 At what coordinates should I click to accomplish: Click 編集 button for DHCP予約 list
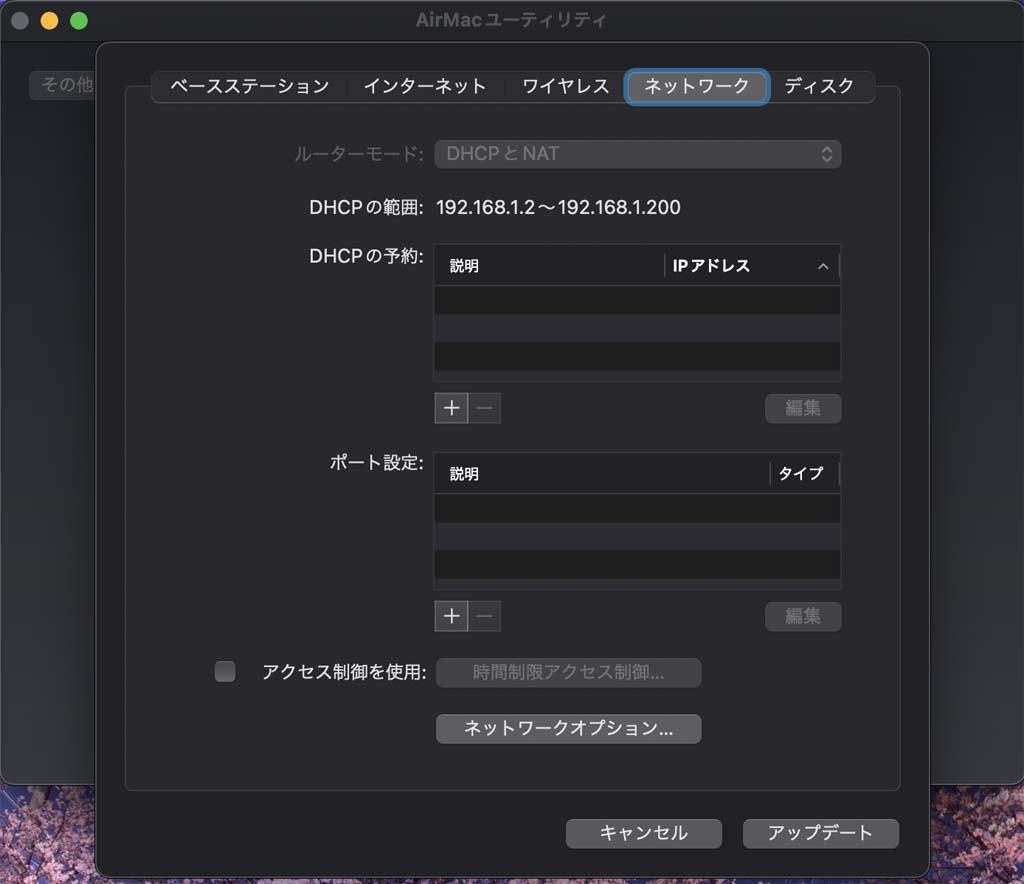pyautogui.click(x=802, y=408)
